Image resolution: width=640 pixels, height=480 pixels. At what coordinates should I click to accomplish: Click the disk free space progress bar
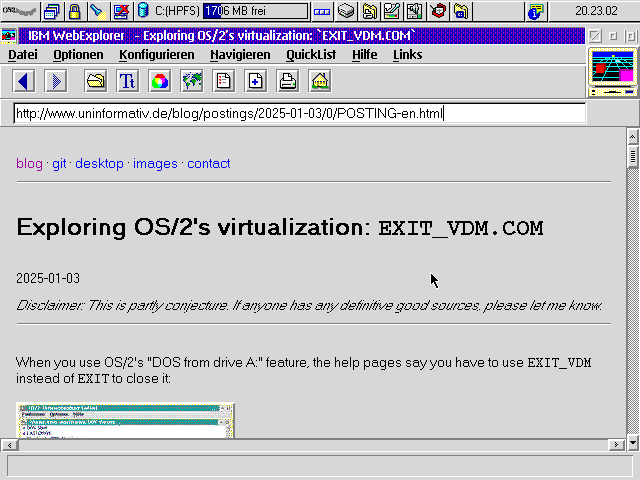pyautogui.click(x=256, y=11)
